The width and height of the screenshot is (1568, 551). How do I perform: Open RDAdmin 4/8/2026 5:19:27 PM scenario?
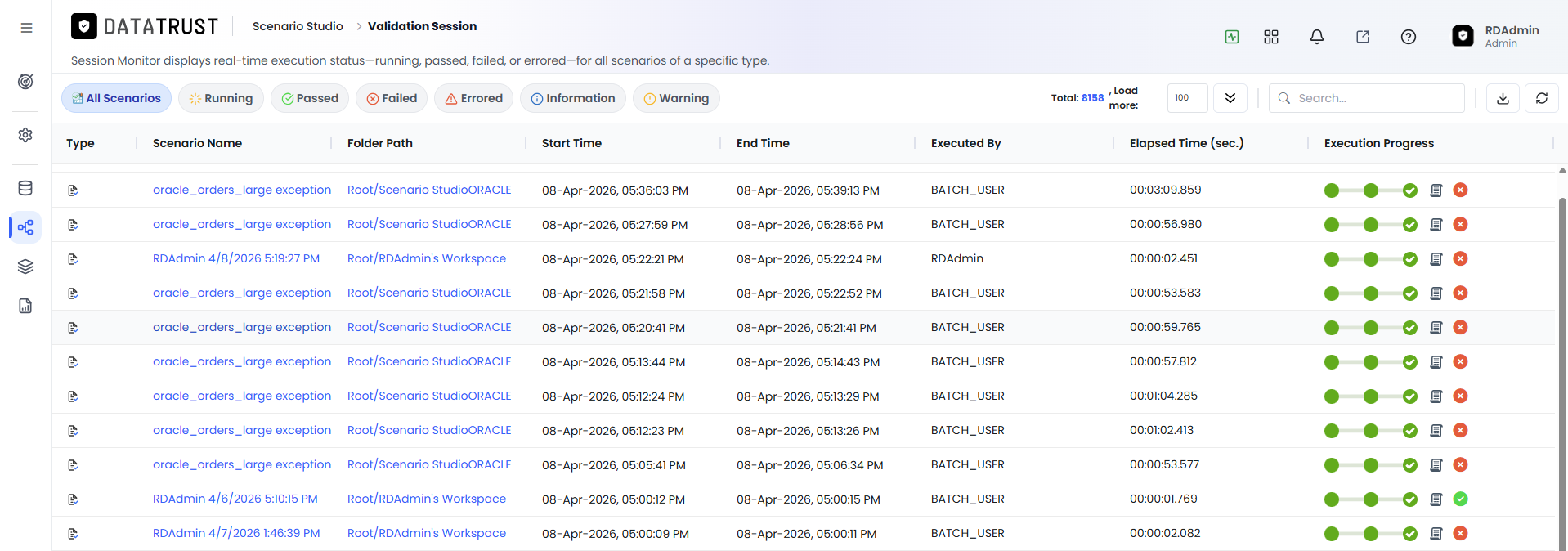[236, 258]
